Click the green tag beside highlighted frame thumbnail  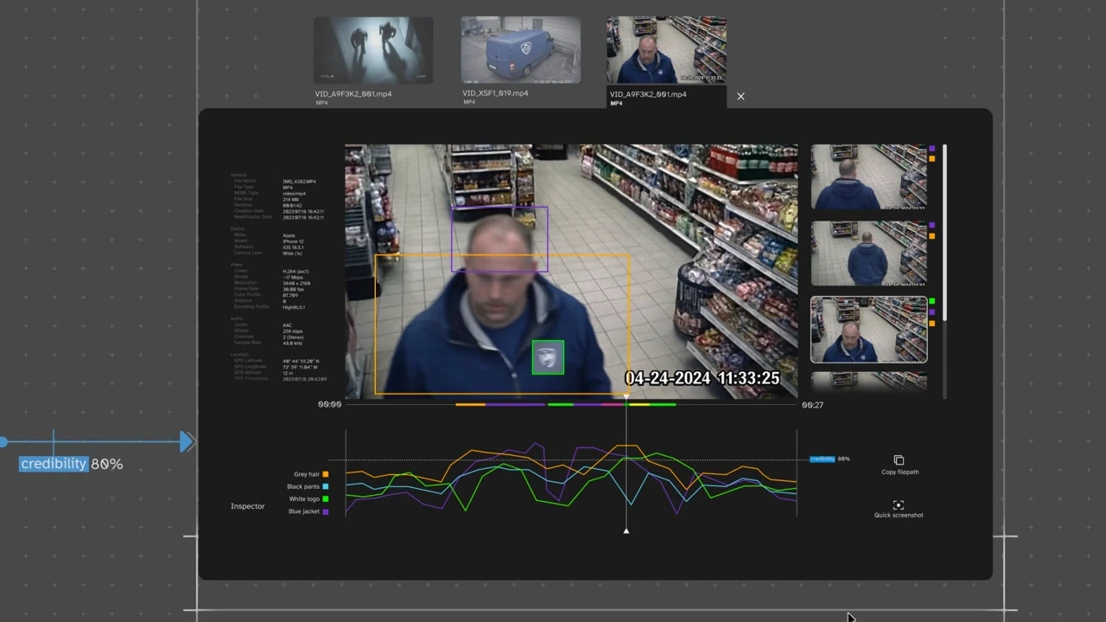click(932, 301)
